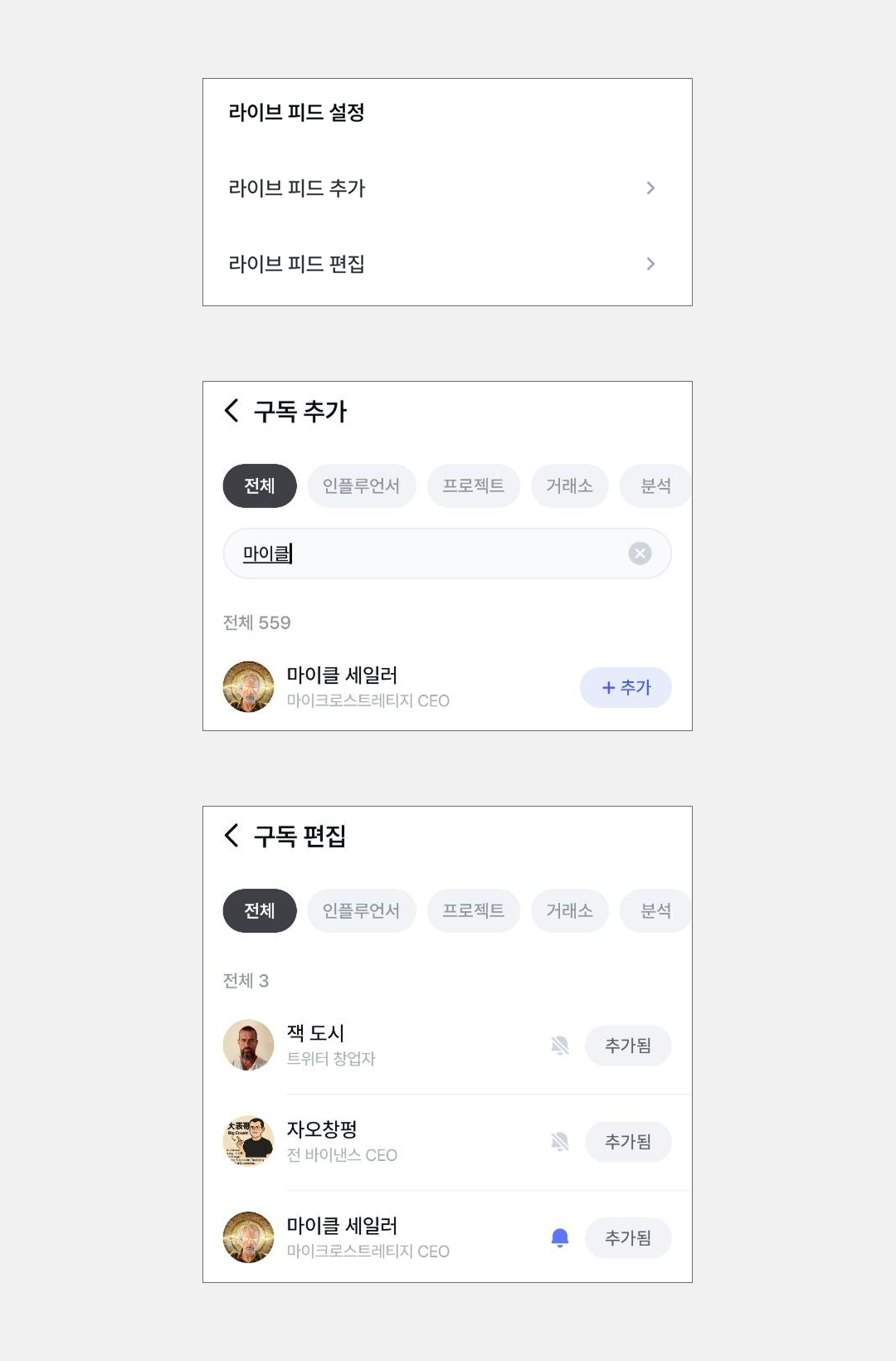
Task: Click + 추가 button for 마이클 세일러
Action: click(626, 688)
